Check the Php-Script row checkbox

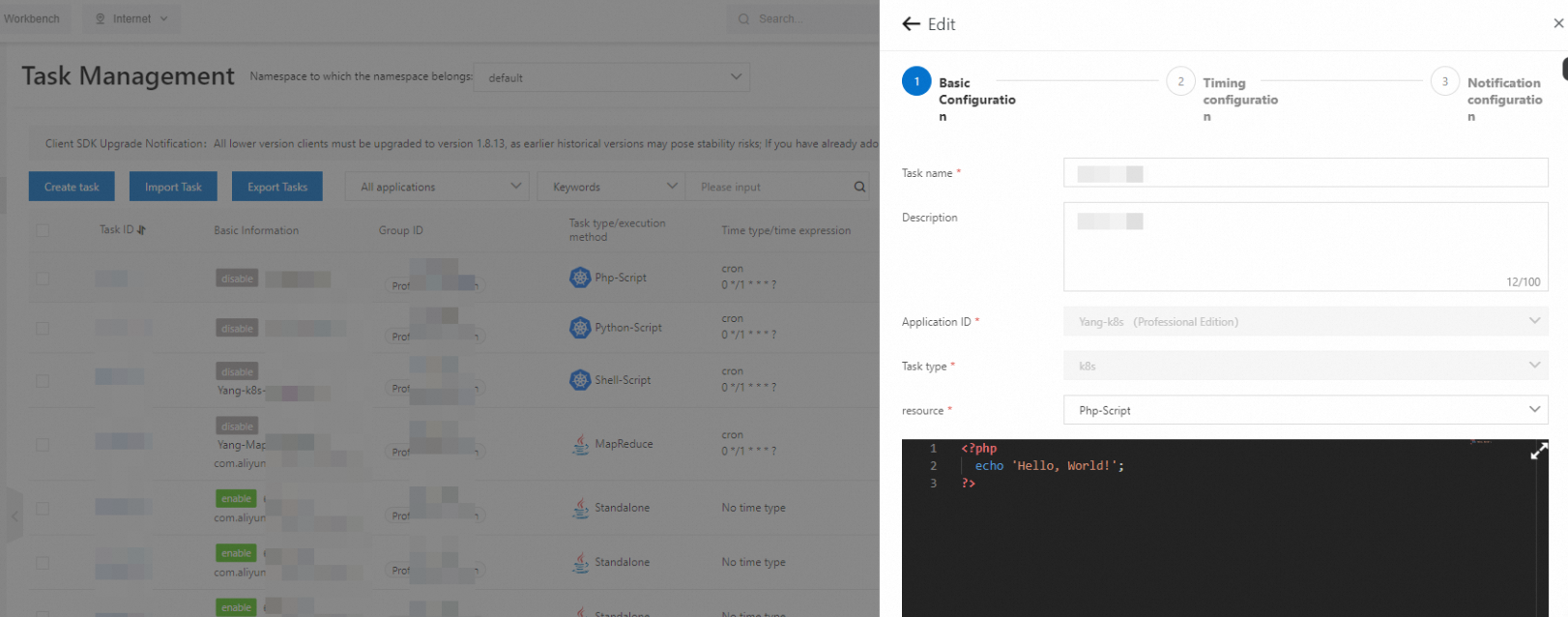click(43, 279)
